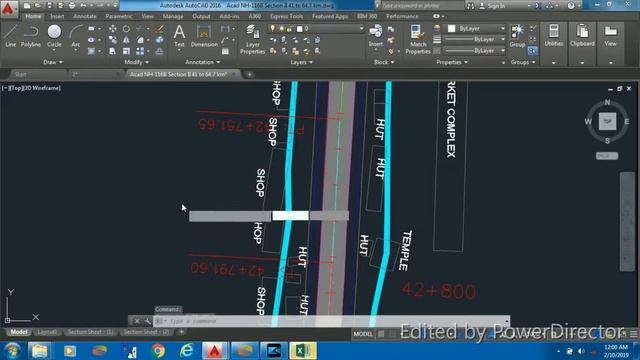The width and height of the screenshot is (640, 360).
Task: Expand the Block panel
Action: click(x=384, y=62)
